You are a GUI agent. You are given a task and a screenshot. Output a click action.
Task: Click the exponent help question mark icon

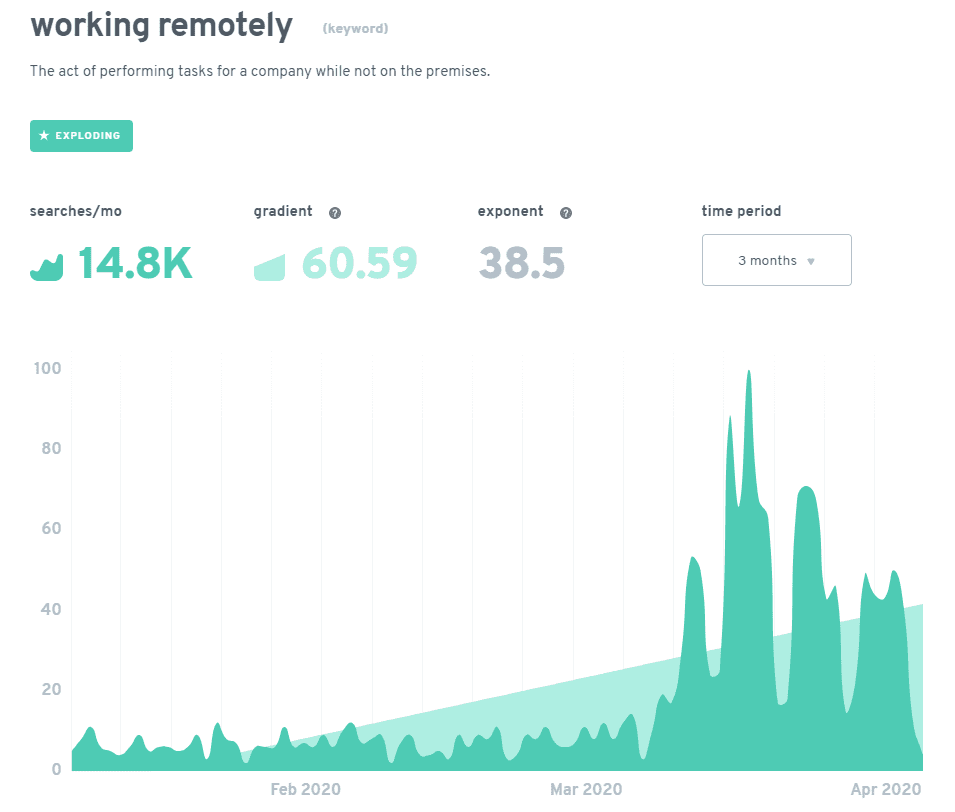tap(566, 213)
